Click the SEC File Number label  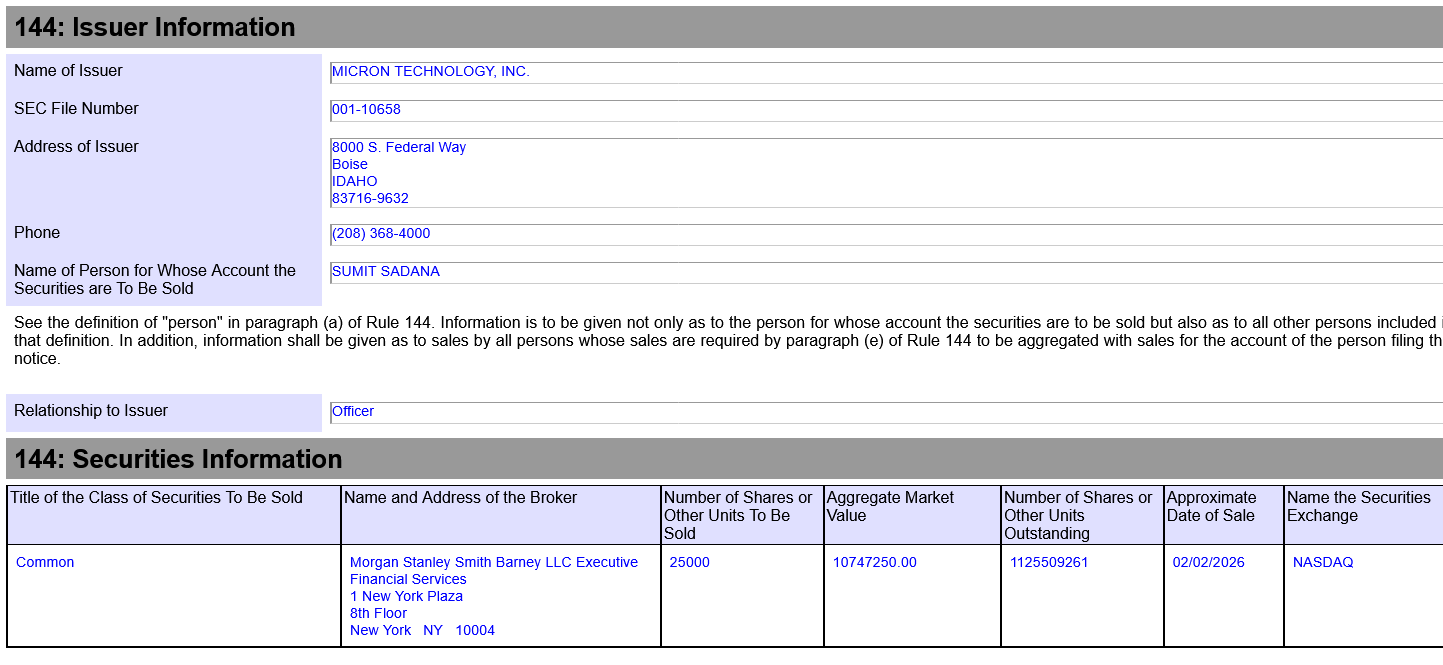[x=76, y=109]
